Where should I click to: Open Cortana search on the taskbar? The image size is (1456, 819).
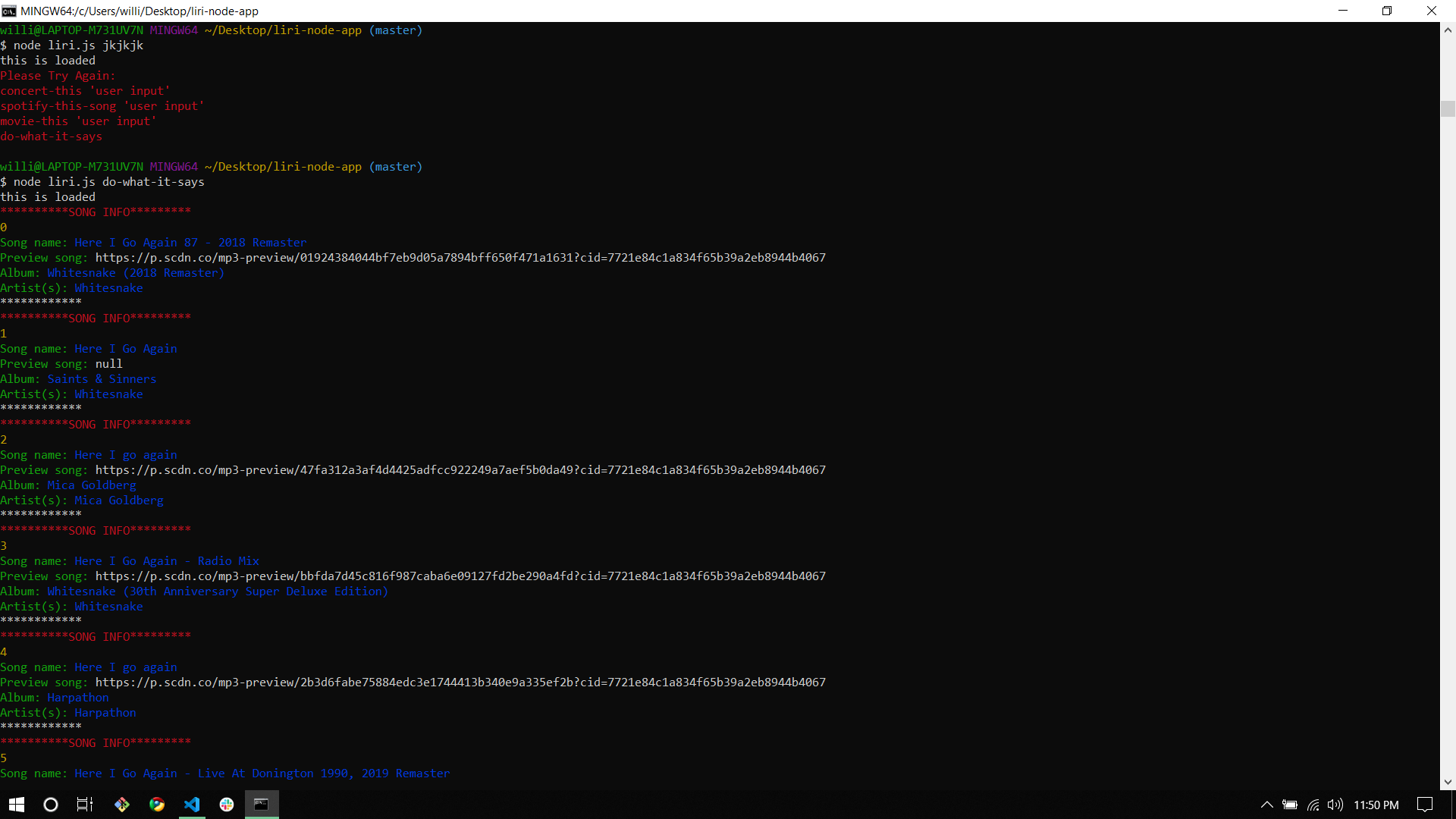coord(50,805)
